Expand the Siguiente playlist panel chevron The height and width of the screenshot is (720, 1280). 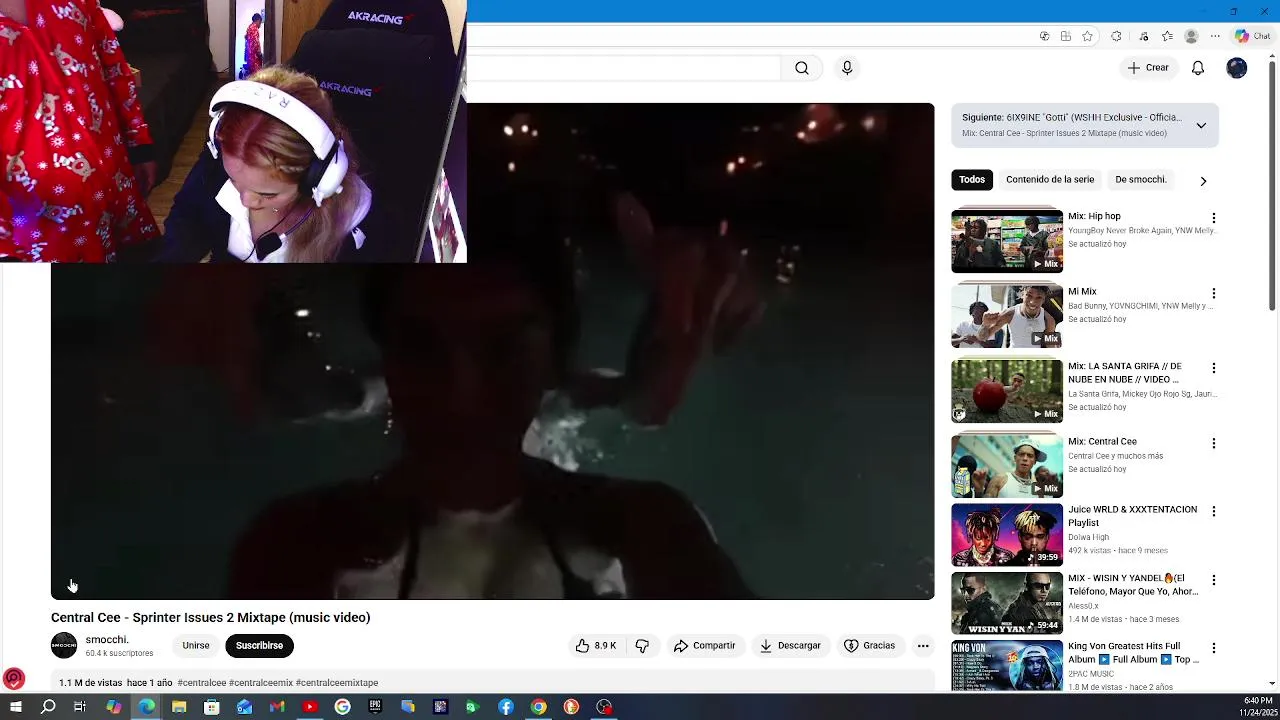(x=1201, y=125)
